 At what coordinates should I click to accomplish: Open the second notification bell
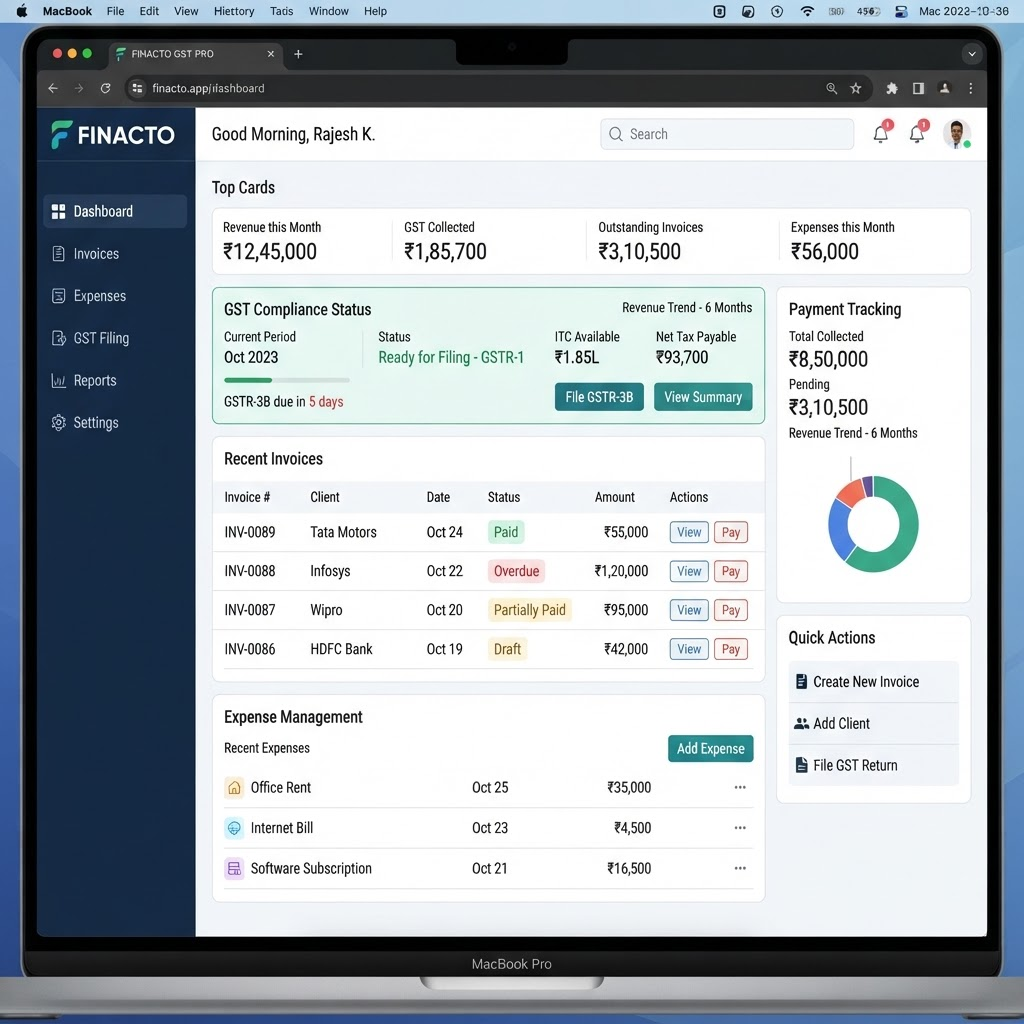[917, 133]
